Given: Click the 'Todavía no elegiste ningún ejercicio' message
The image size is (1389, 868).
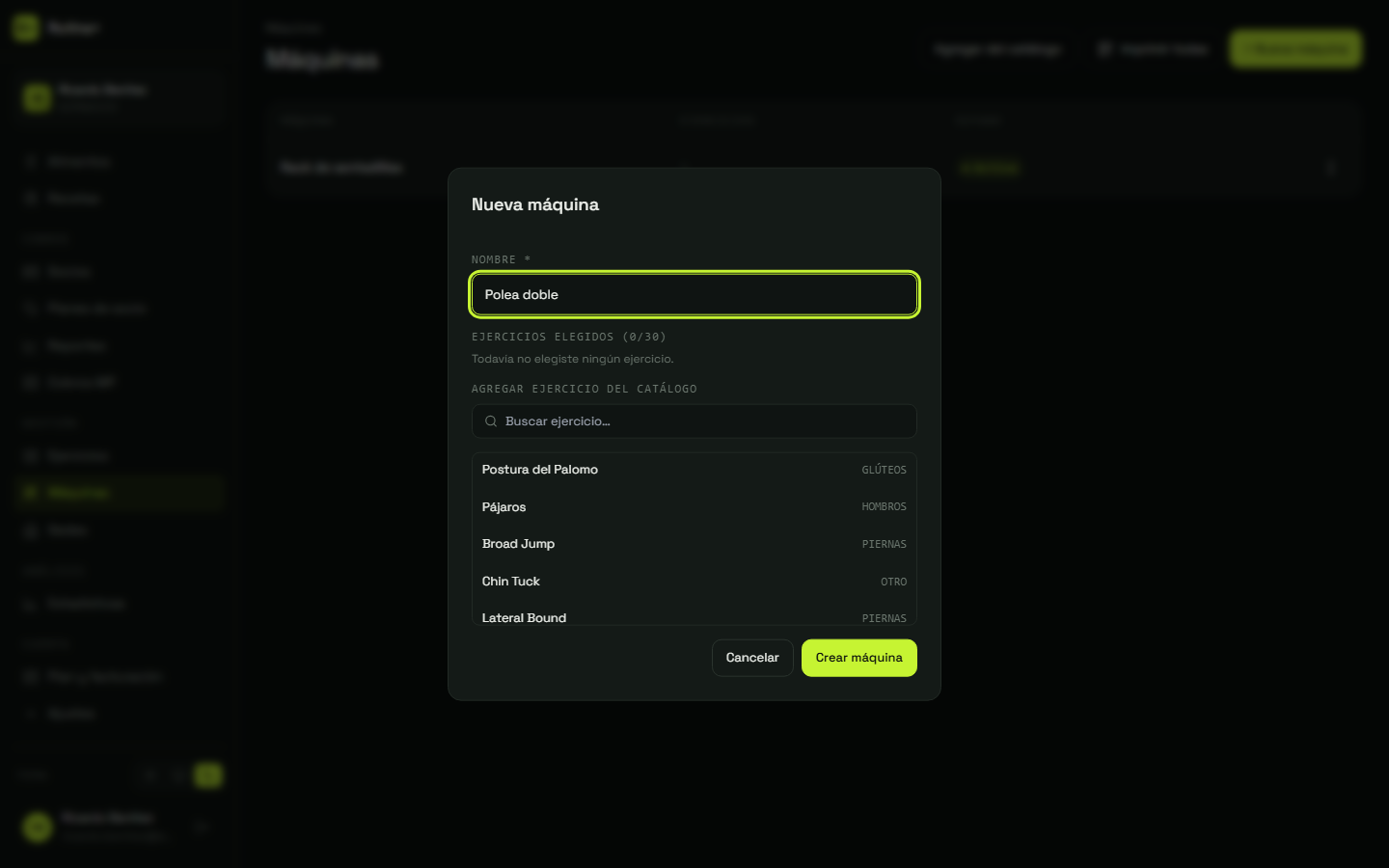Looking at the screenshot, I should [x=573, y=359].
